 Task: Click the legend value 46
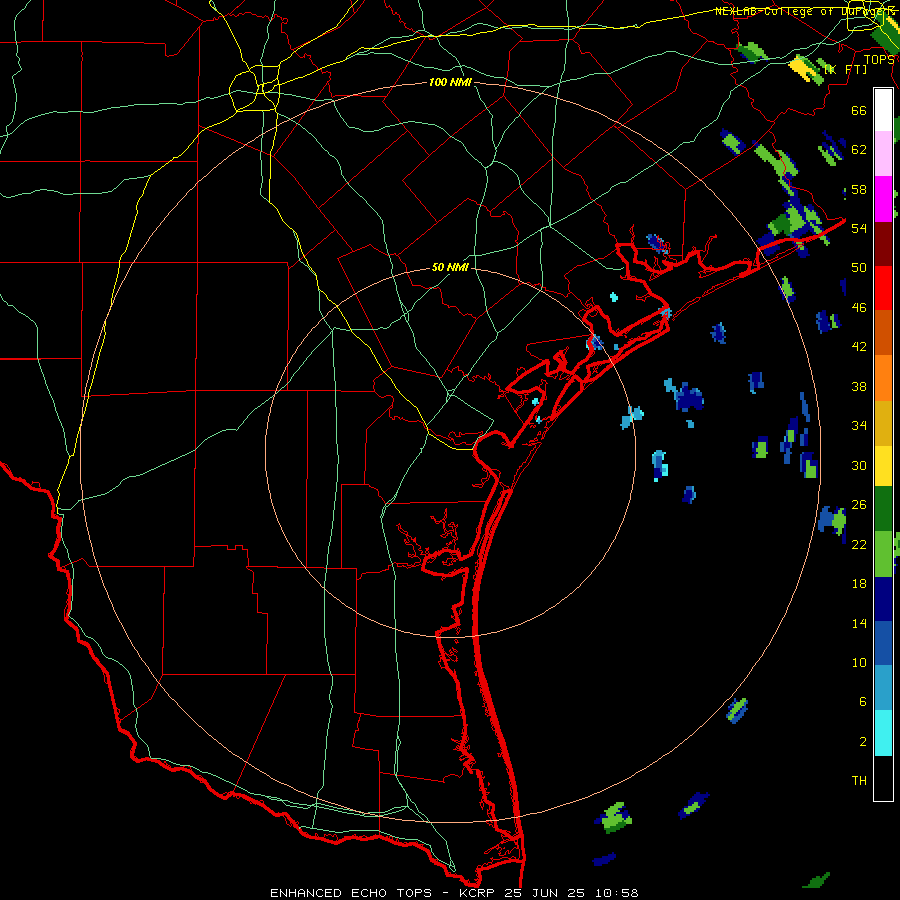coord(859,308)
